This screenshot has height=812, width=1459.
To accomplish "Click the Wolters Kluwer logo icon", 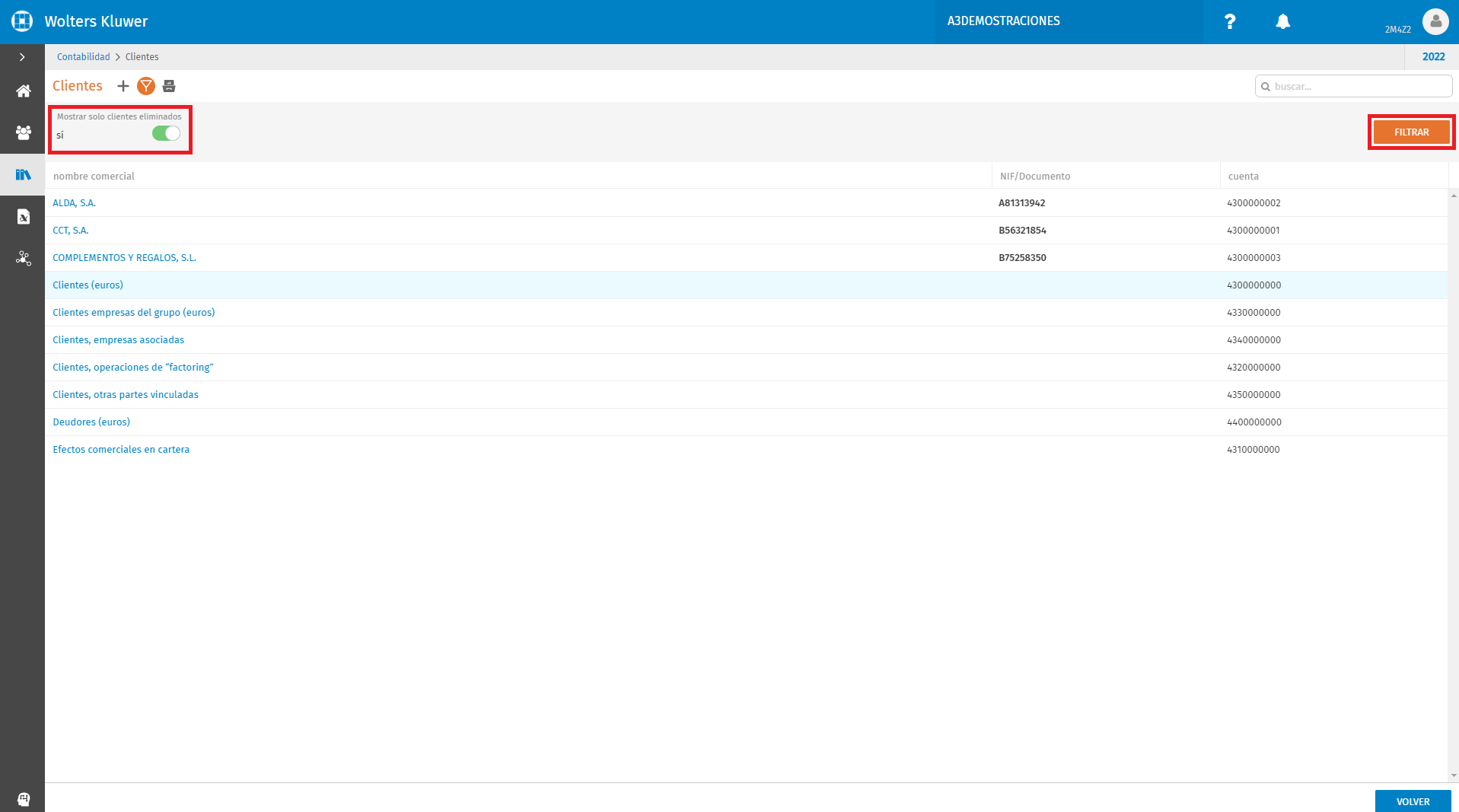I will 22,21.
